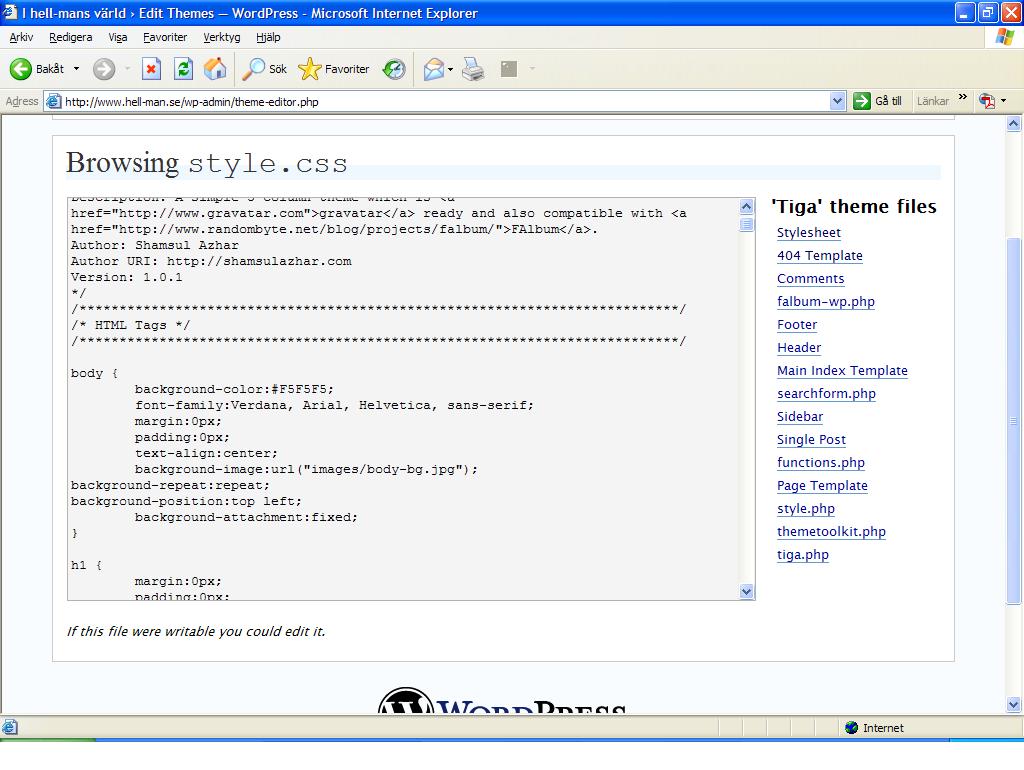Open the Page Template link

[x=822, y=485]
